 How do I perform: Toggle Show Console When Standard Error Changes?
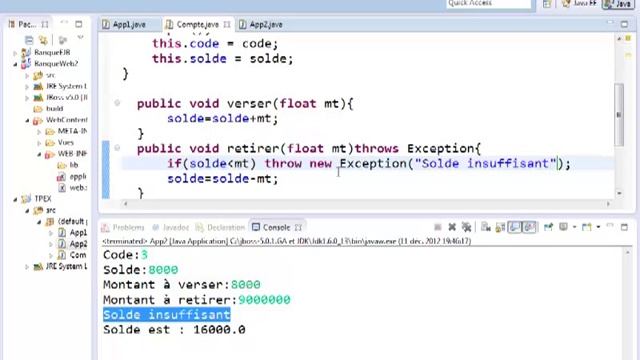[529, 227]
